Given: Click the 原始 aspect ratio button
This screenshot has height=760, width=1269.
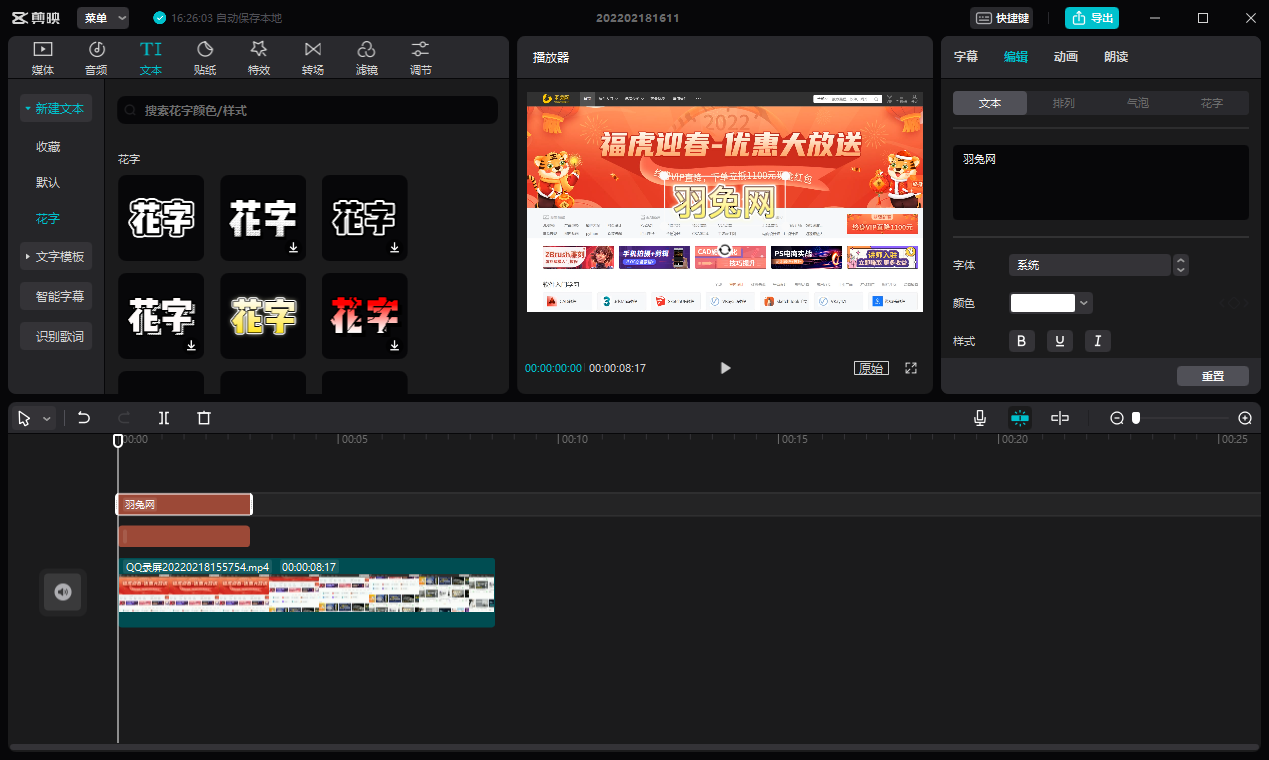Looking at the screenshot, I should 871,368.
